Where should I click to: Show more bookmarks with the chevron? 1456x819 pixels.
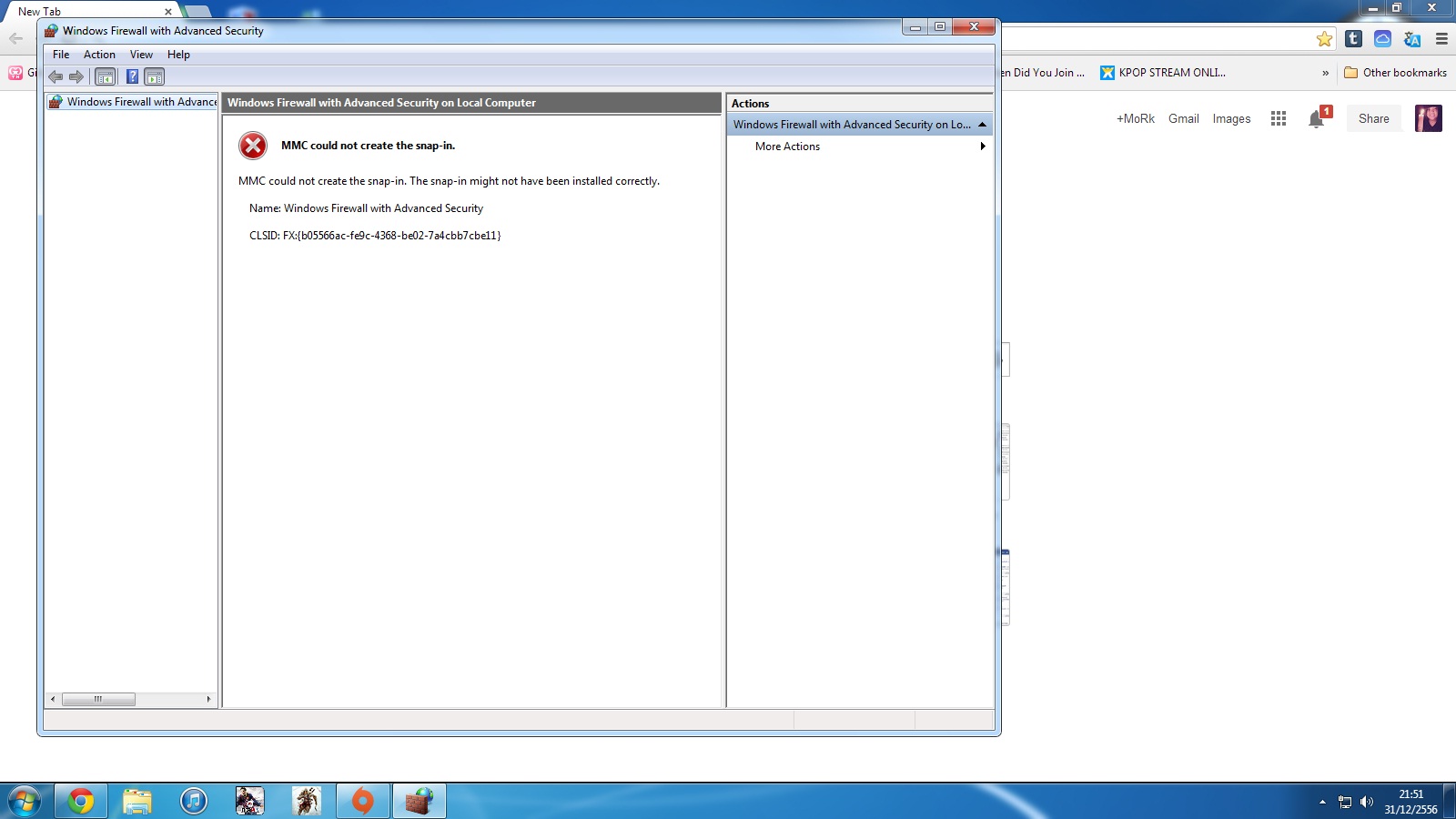tap(1325, 73)
